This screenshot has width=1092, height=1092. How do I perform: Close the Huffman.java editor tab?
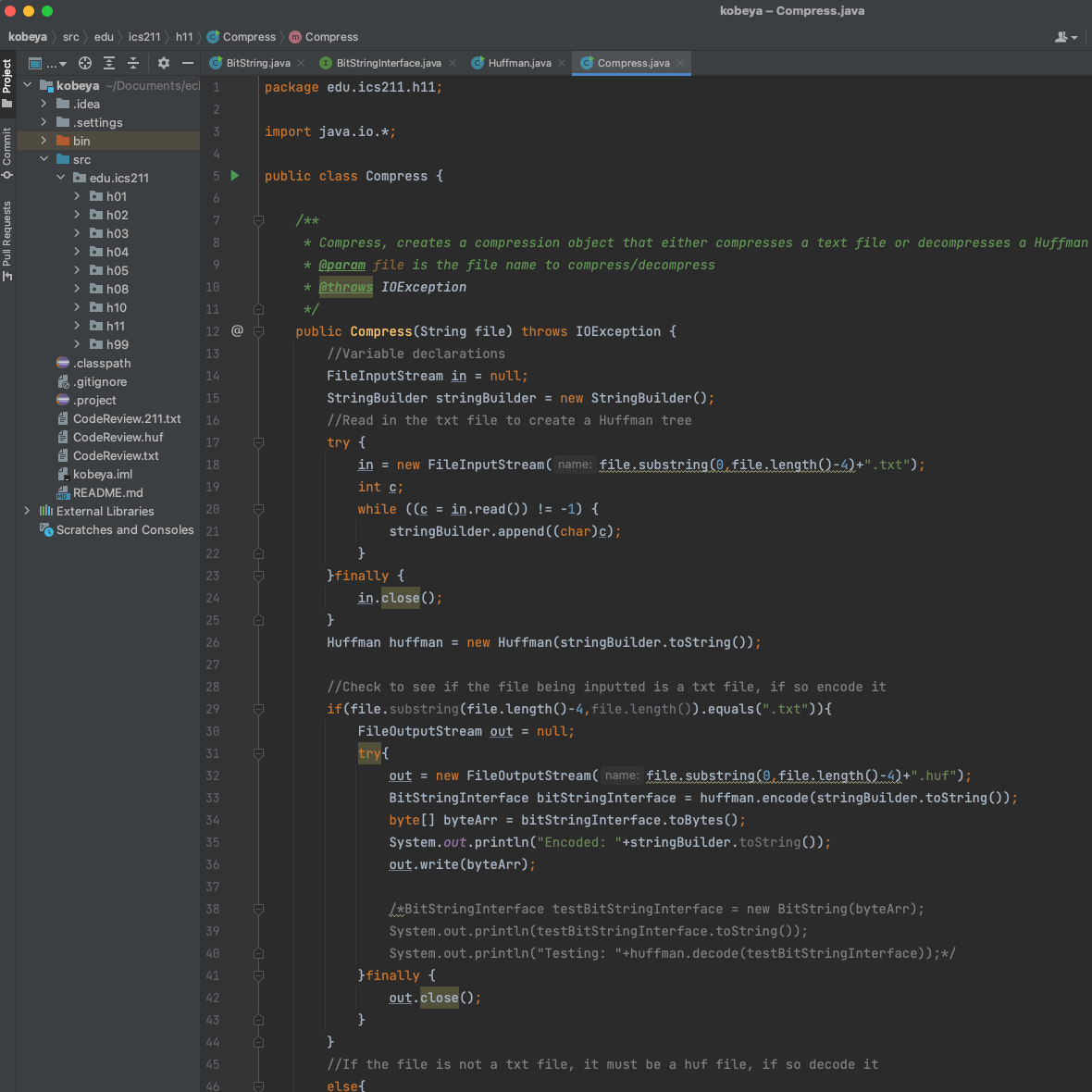tap(562, 63)
